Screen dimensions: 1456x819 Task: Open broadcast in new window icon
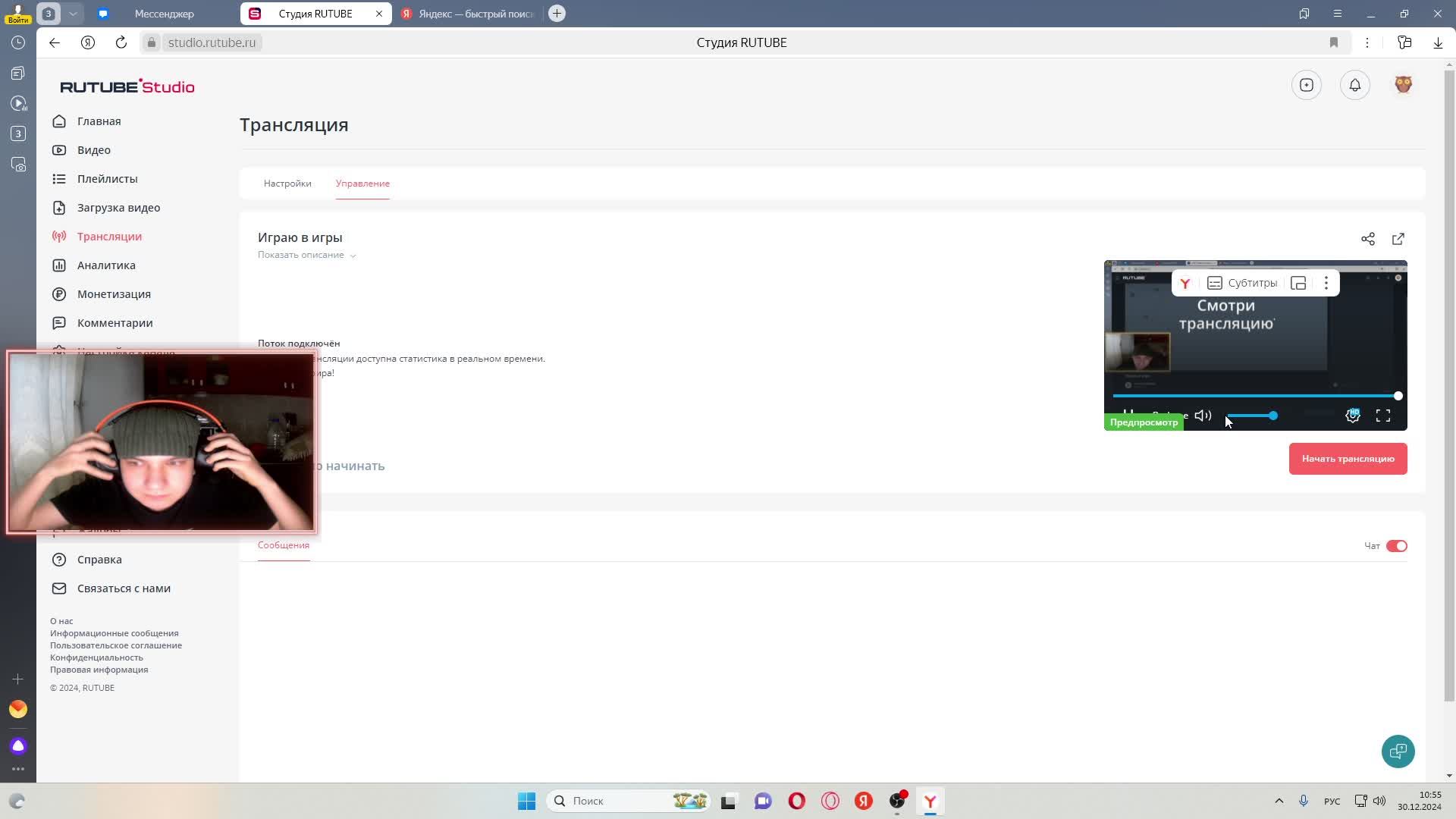pyautogui.click(x=1398, y=239)
